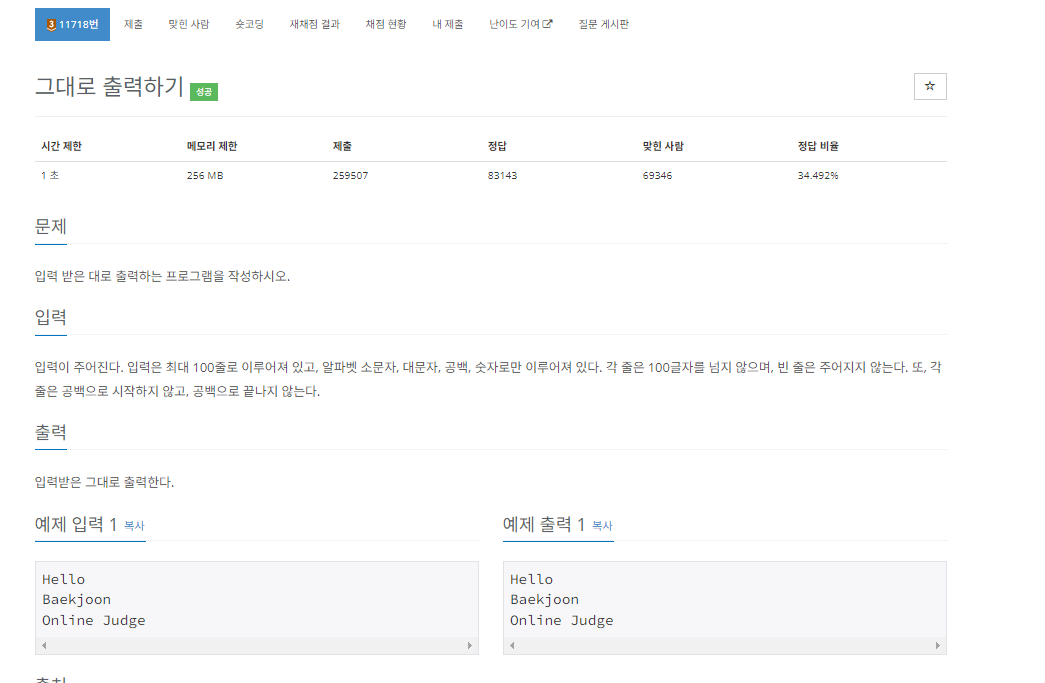Open the 내 제출 tab
The height and width of the screenshot is (683, 1045).
447,25
